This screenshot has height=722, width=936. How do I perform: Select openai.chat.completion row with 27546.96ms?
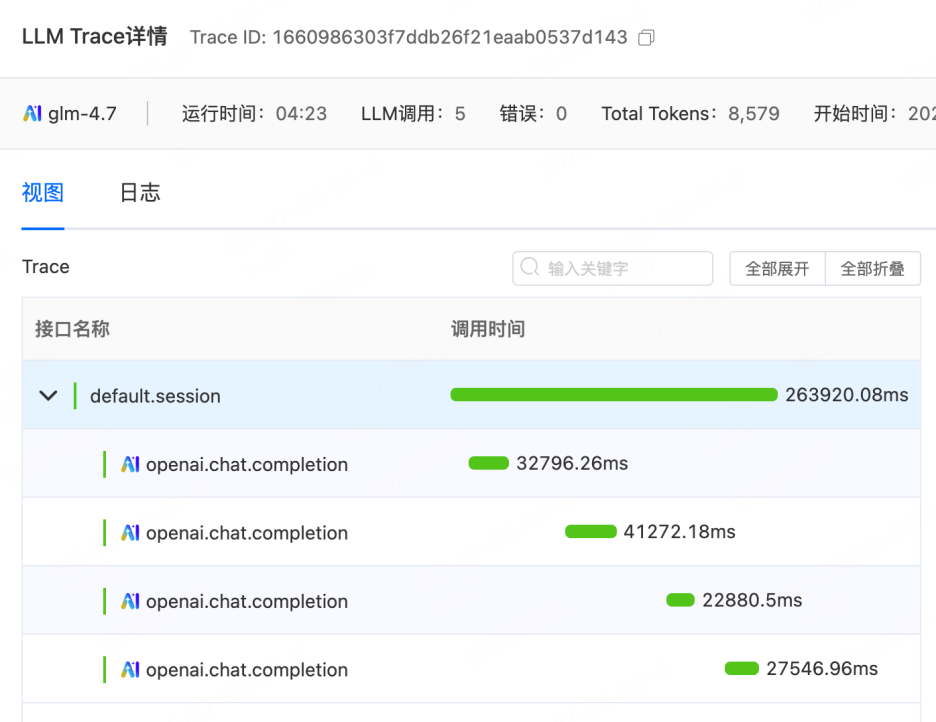click(x=471, y=668)
